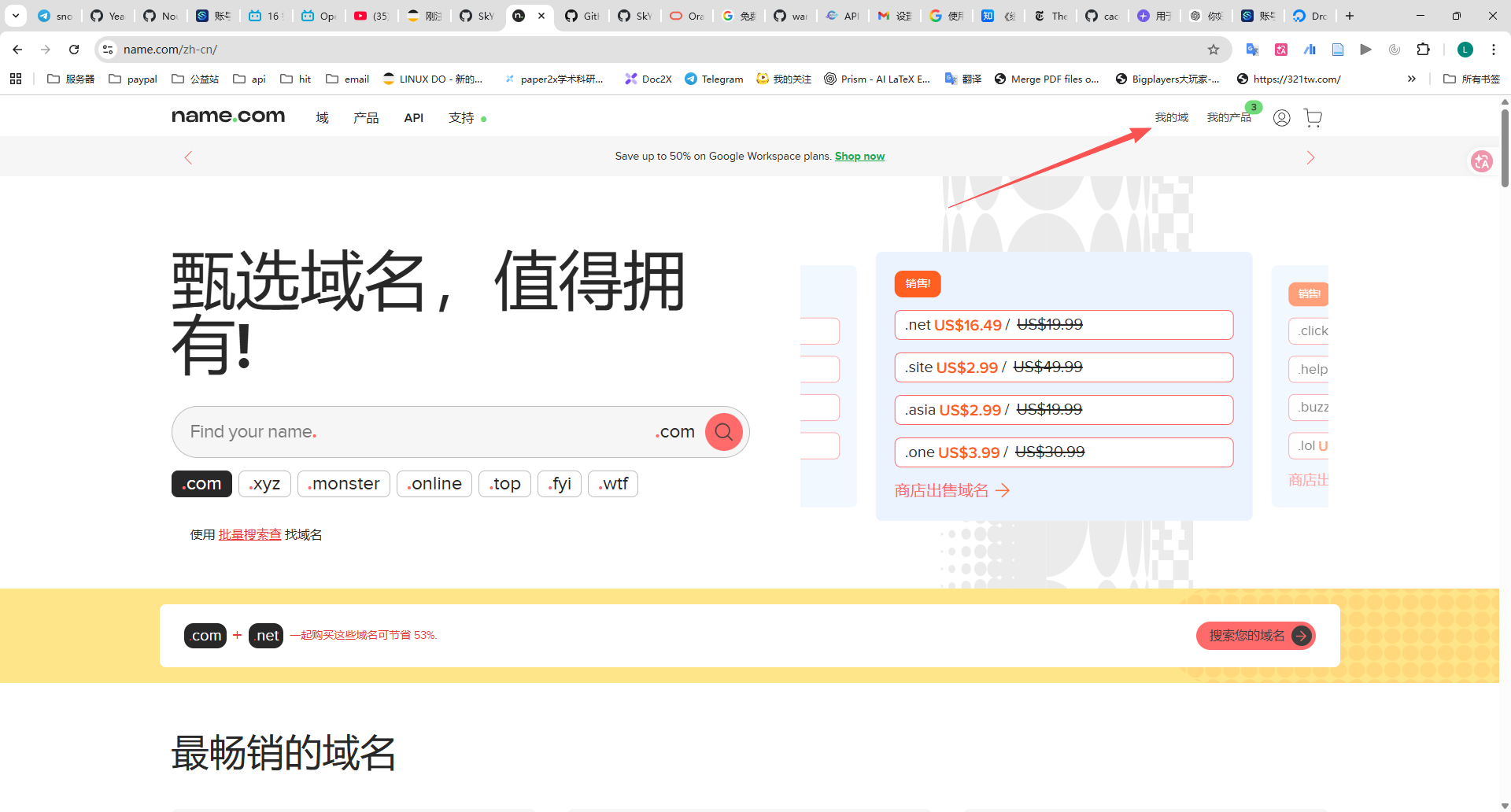Open the Chrome three-dot menu
This screenshot has height=812, width=1511.
click(1494, 50)
